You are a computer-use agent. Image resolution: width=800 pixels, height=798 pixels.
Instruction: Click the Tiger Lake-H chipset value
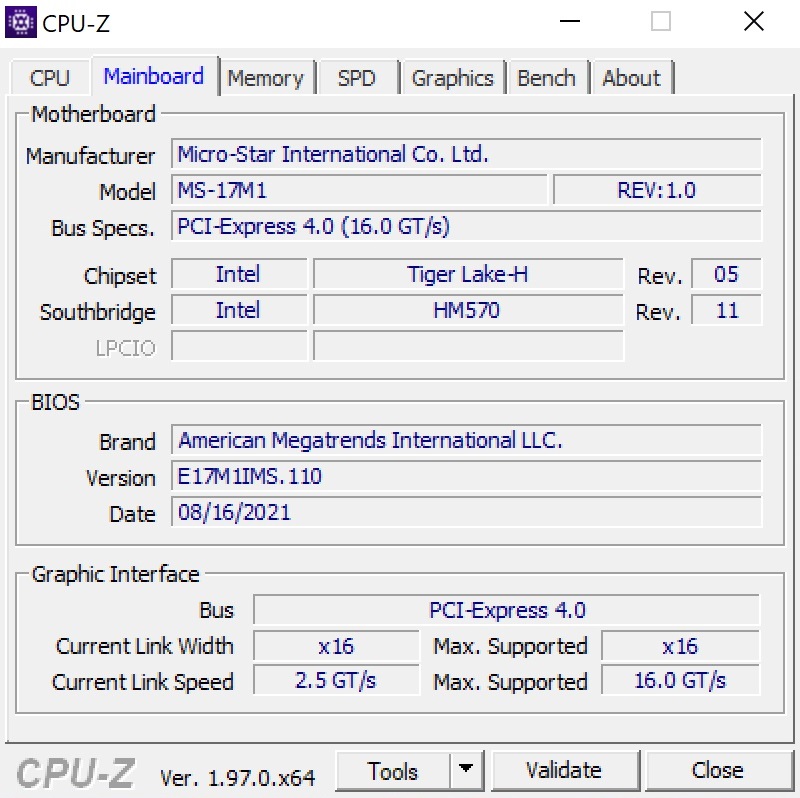468,274
